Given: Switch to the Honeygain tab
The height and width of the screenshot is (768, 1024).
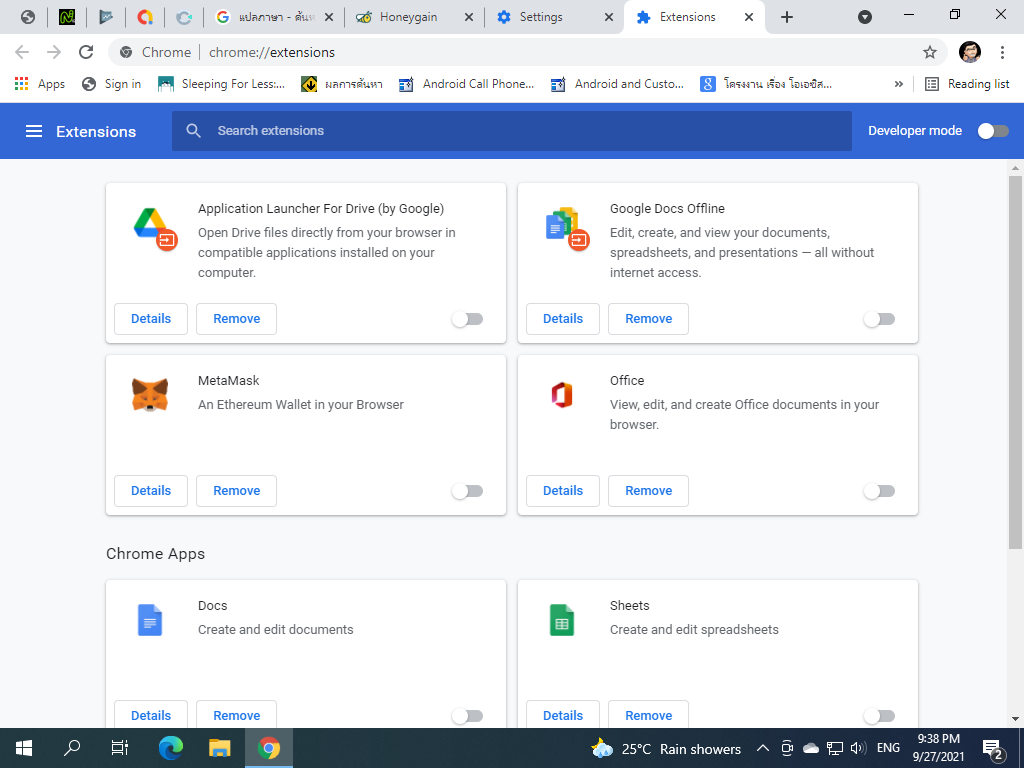Looking at the screenshot, I should [414, 17].
